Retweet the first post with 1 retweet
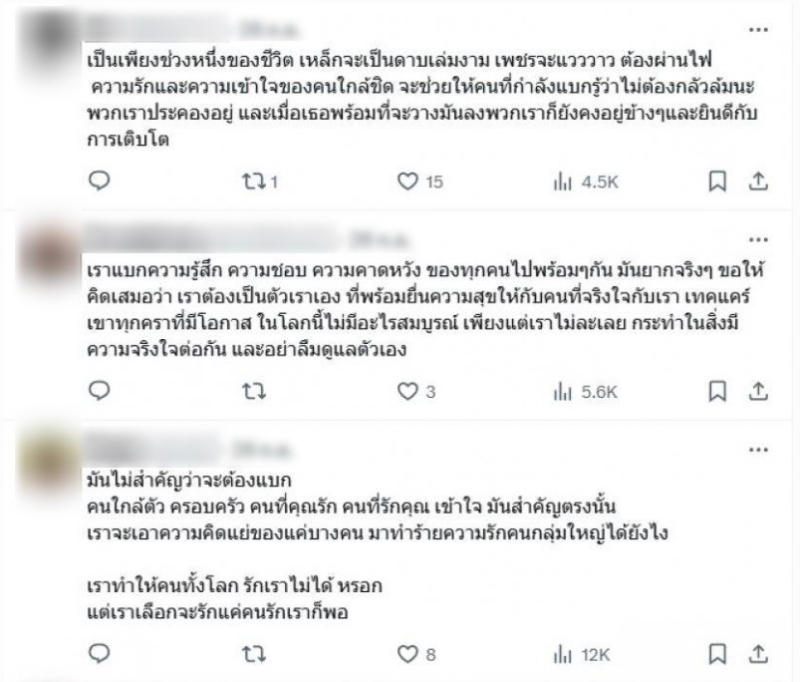This screenshot has height=682, width=800. (x=260, y=181)
